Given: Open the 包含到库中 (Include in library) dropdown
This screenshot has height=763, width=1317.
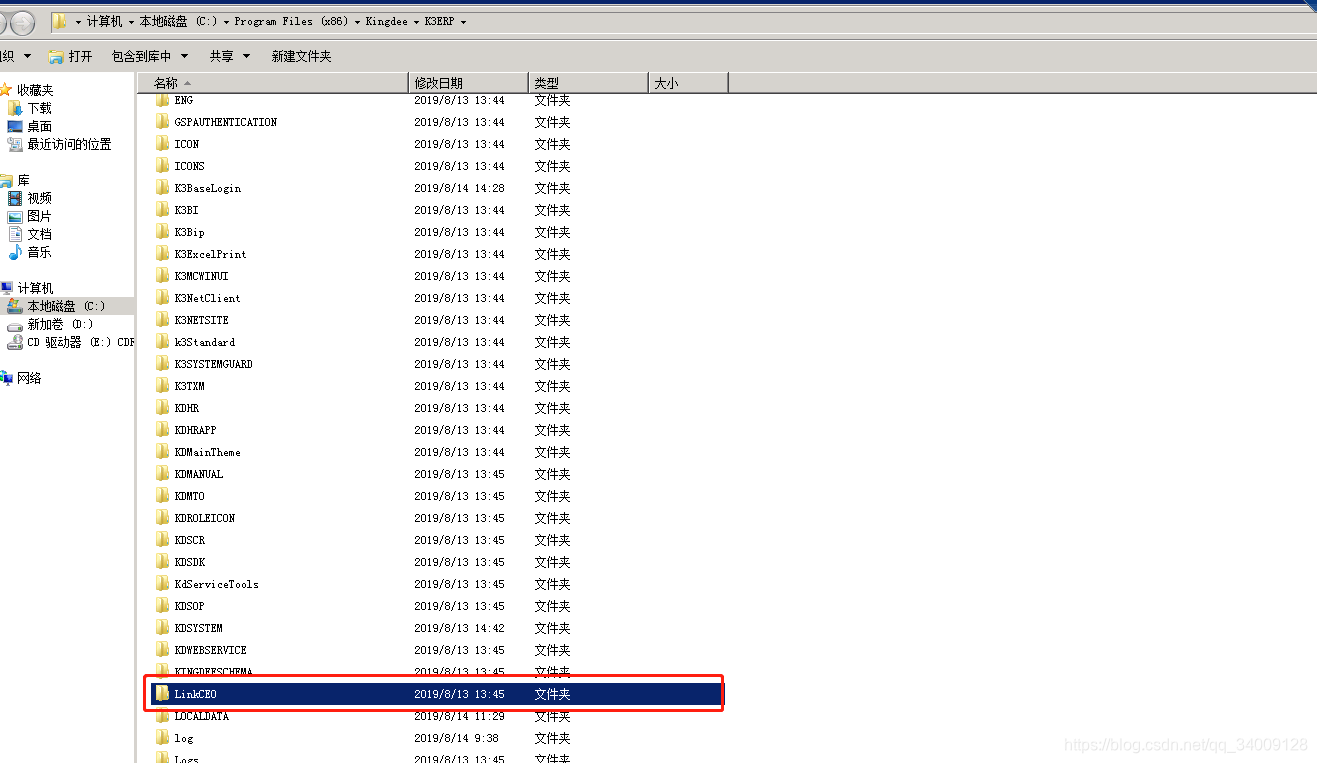Looking at the screenshot, I should (x=148, y=56).
